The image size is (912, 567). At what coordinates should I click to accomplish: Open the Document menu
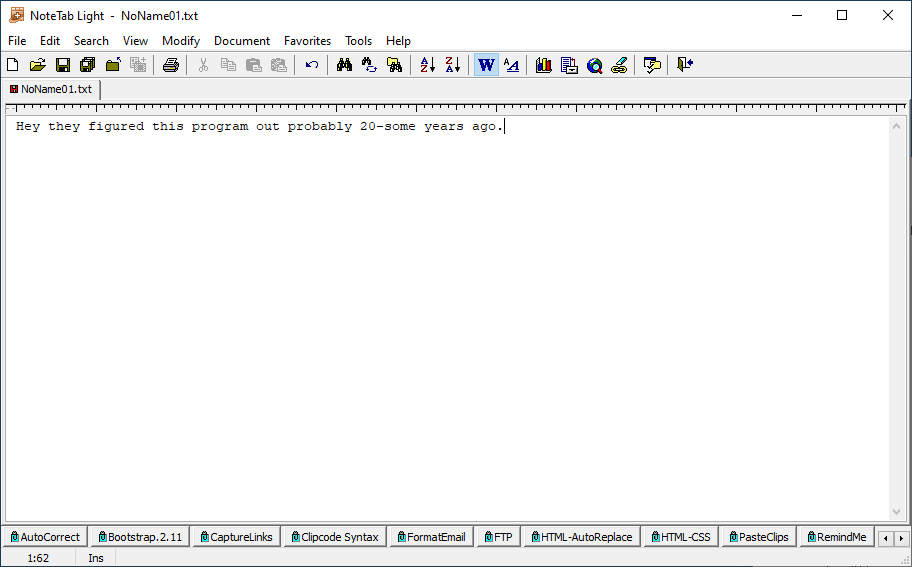242,41
